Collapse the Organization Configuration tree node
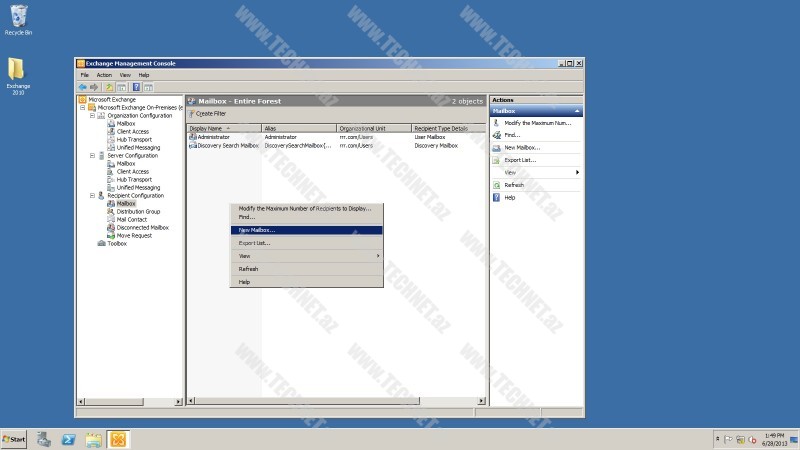 91,116
